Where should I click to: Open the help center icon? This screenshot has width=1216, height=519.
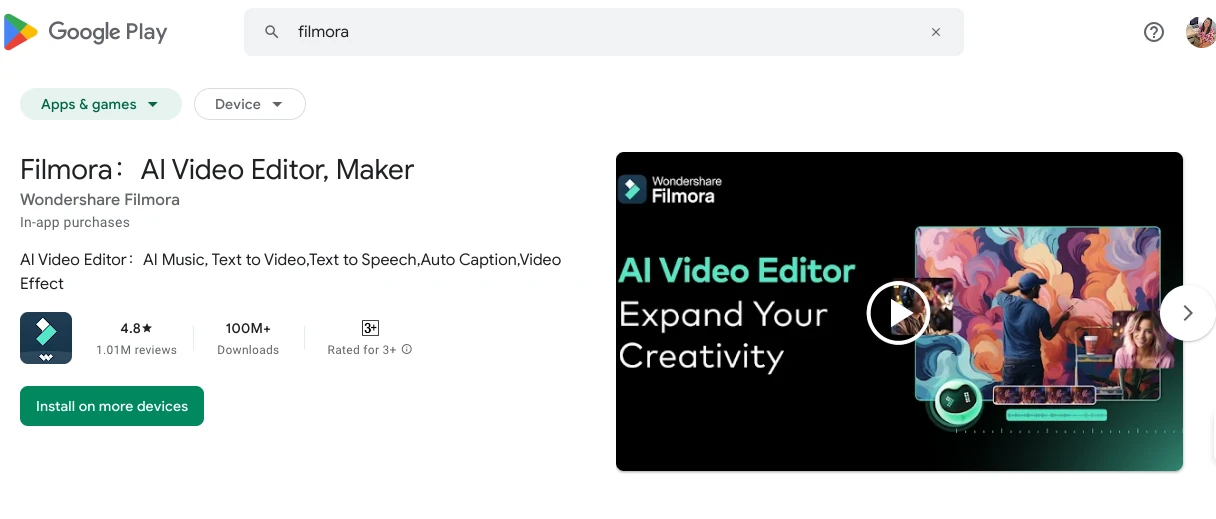1154,32
